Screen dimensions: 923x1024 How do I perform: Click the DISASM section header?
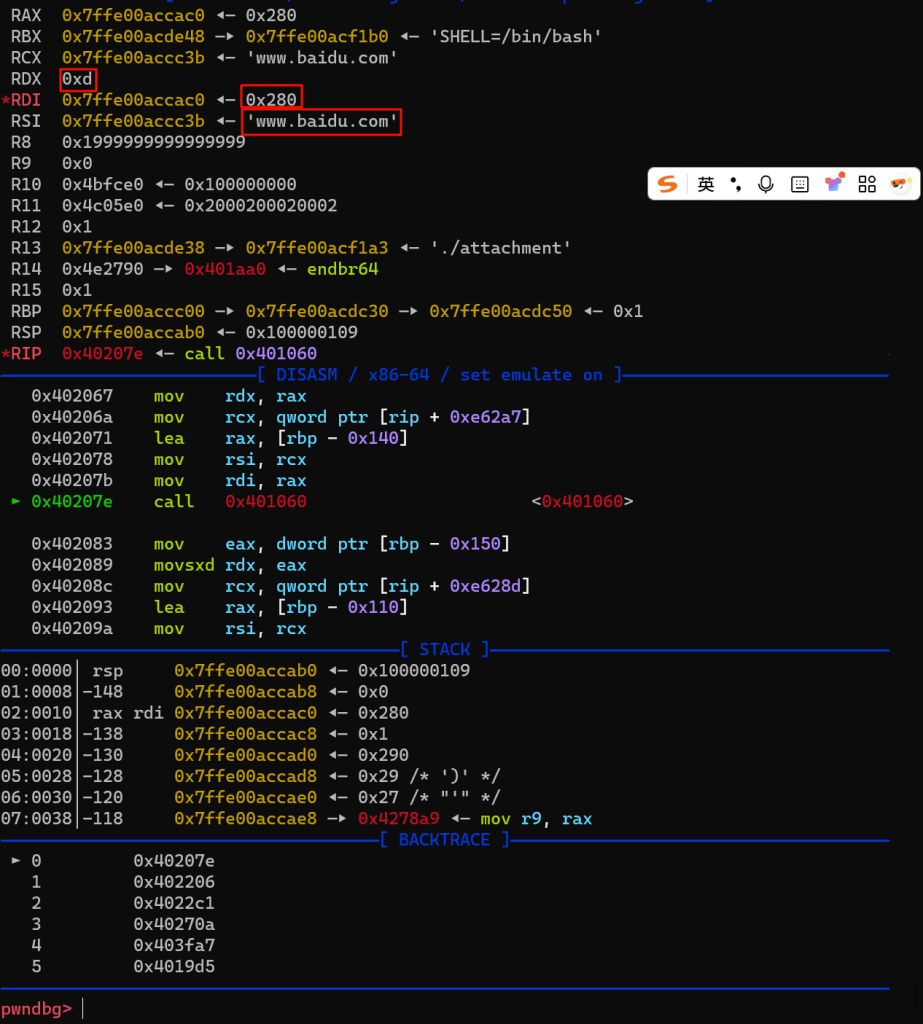439,375
